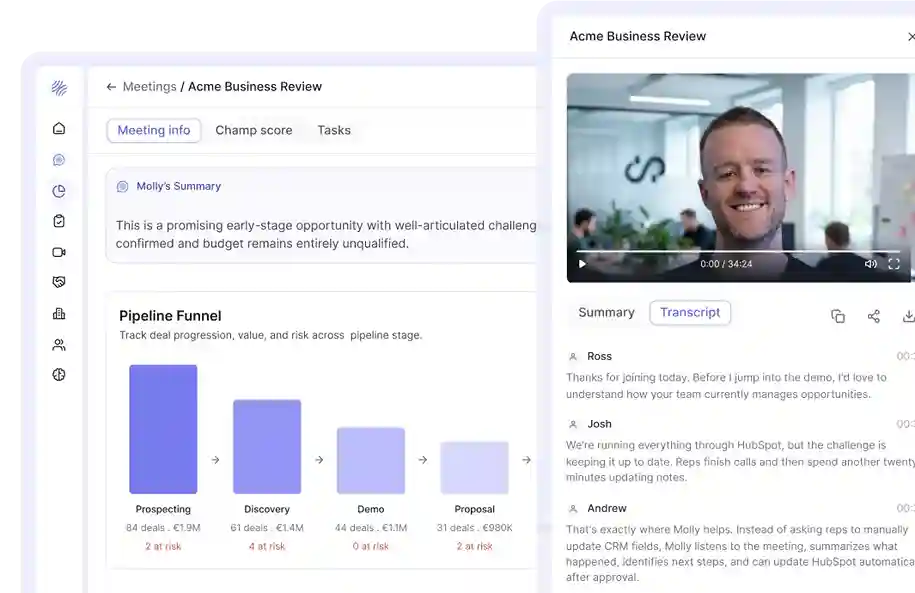Click the arrow between Demo and Proposal
The height and width of the screenshot is (593, 915).
click(x=422, y=460)
